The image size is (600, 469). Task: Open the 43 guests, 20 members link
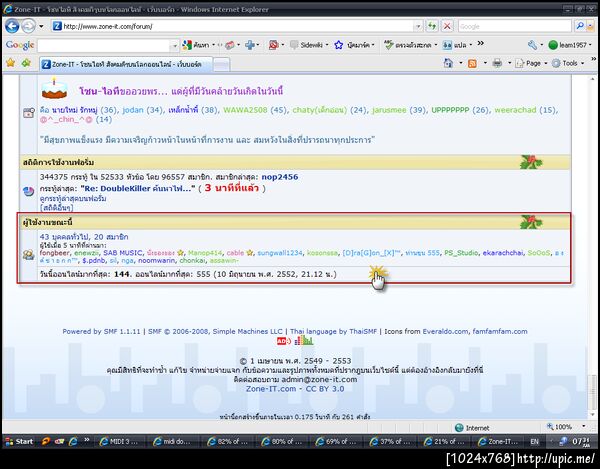click(x=84, y=237)
